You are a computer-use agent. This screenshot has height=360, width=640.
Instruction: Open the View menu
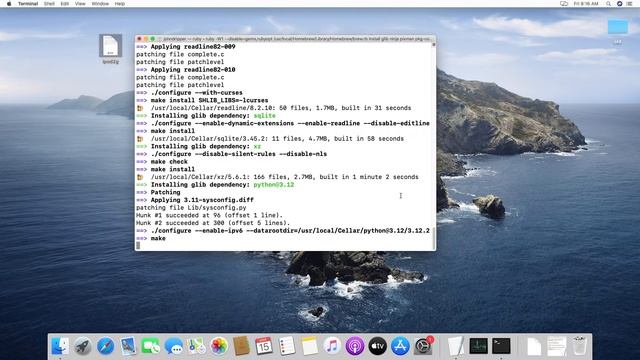80,4
